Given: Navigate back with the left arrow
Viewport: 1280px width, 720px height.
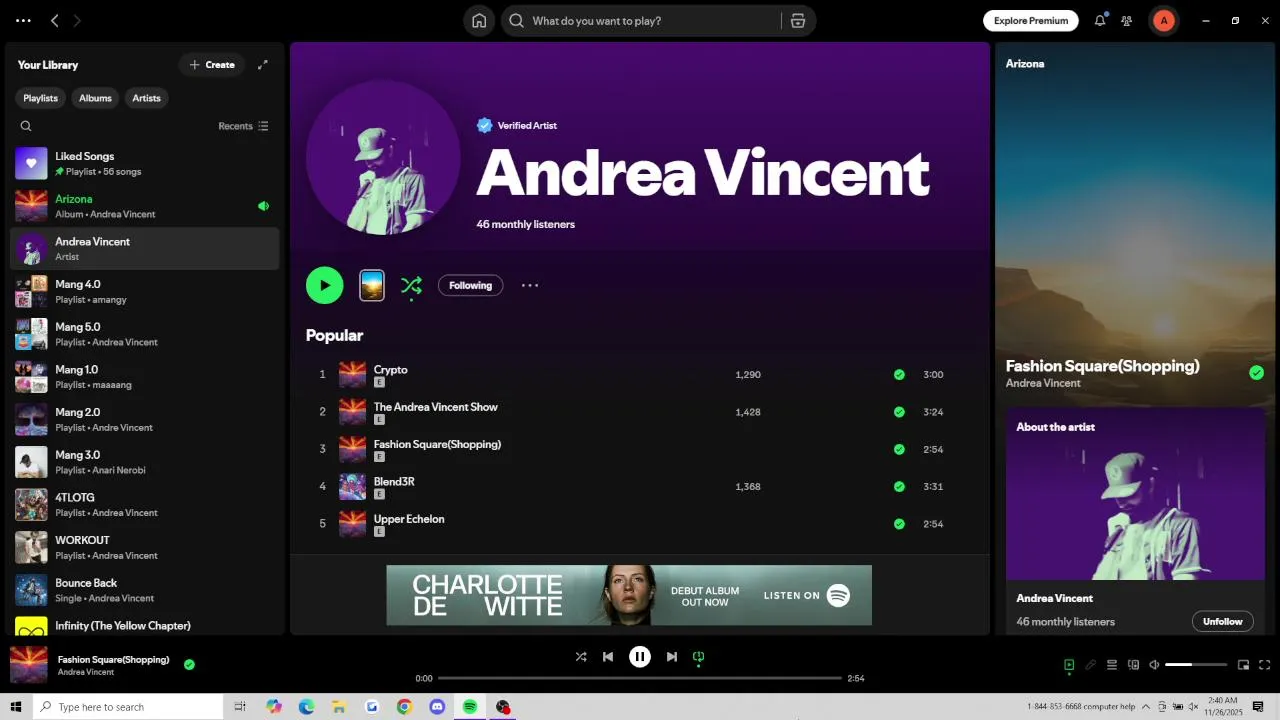Looking at the screenshot, I should click(x=55, y=20).
